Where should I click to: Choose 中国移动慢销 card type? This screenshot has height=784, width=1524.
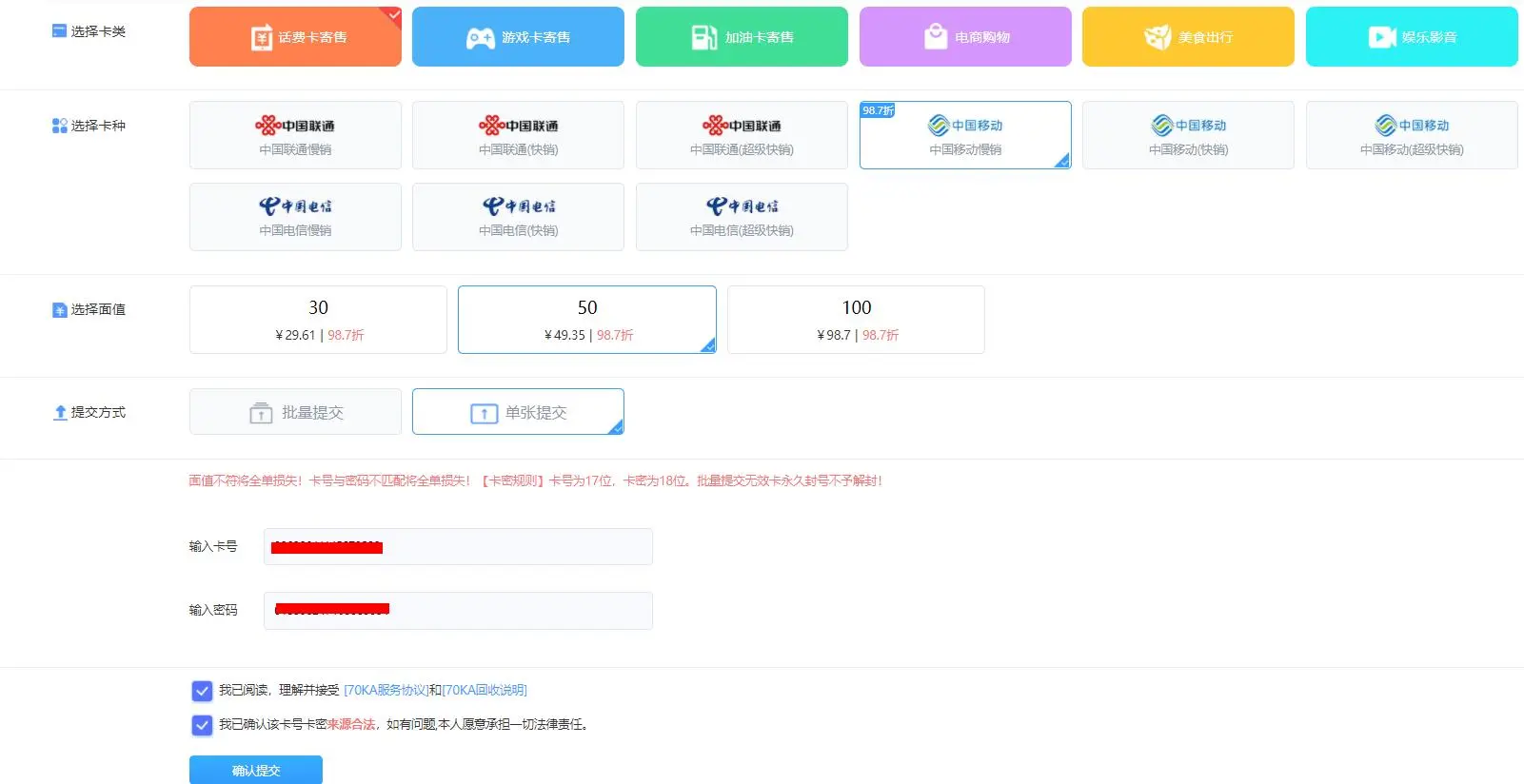pos(965,135)
